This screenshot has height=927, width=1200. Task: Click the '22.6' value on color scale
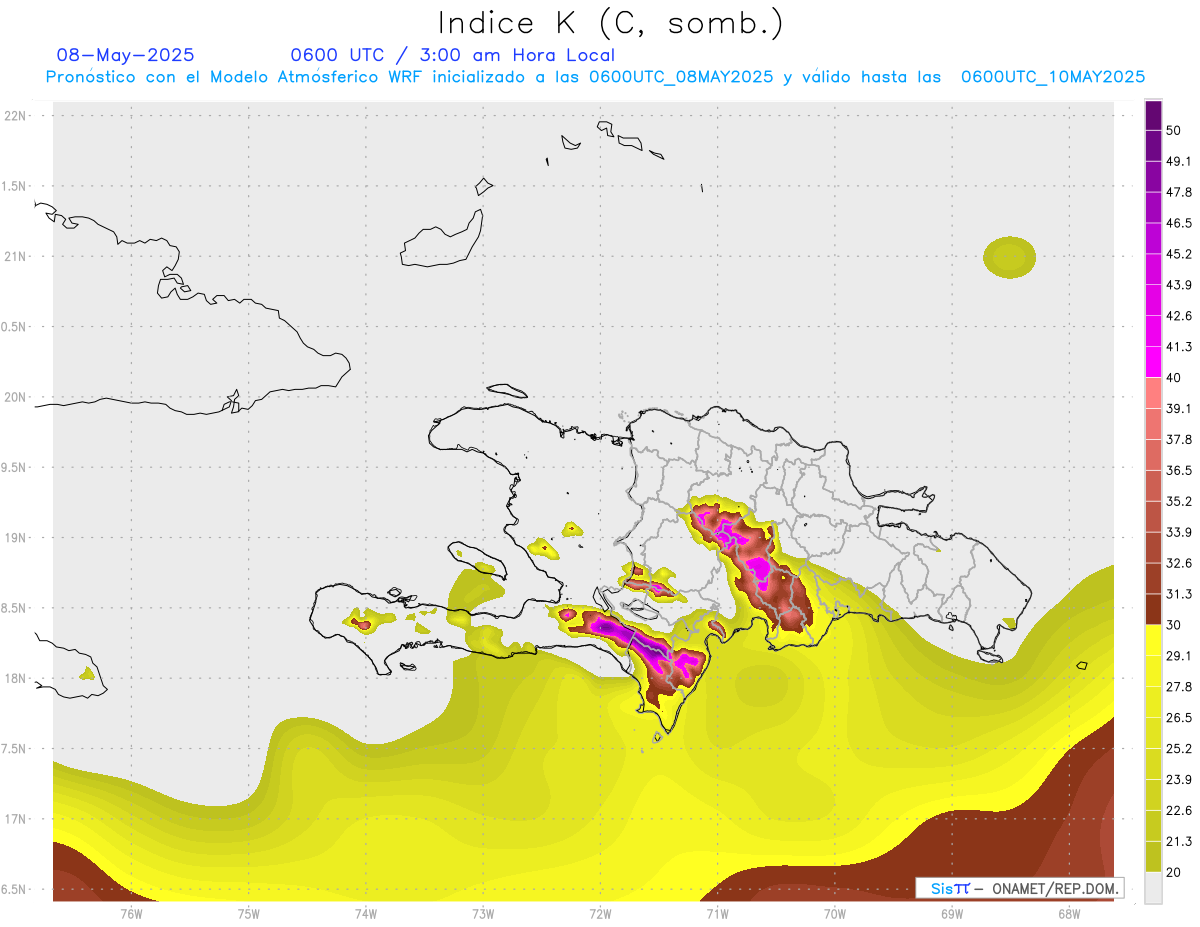point(1179,810)
